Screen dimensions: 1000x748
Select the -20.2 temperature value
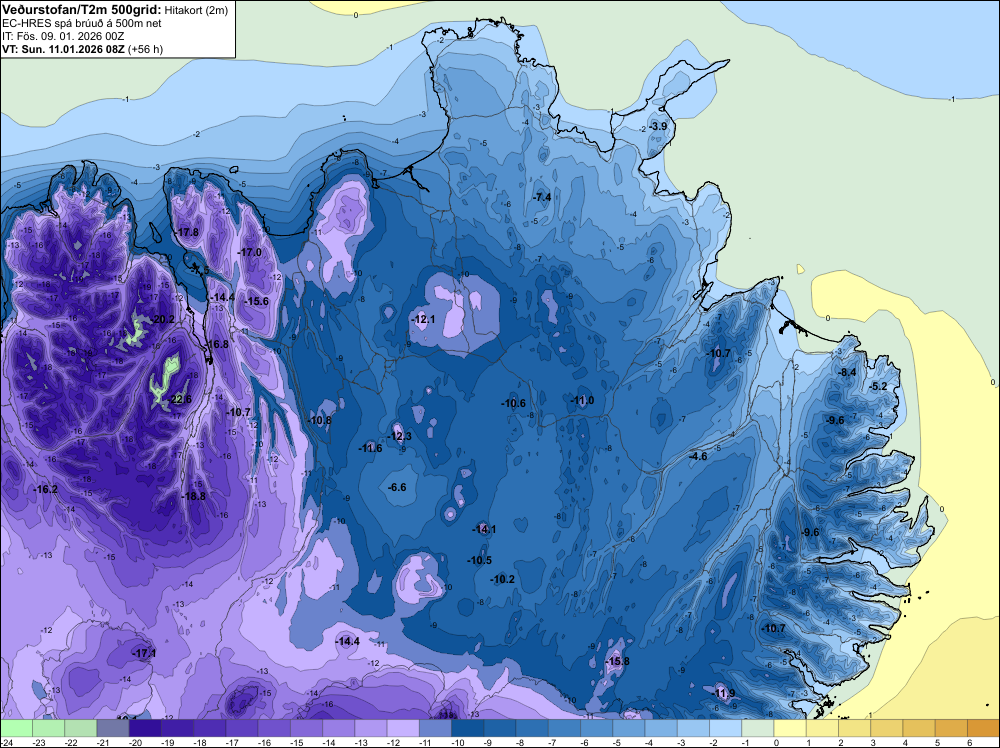pyautogui.click(x=163, y=319)
